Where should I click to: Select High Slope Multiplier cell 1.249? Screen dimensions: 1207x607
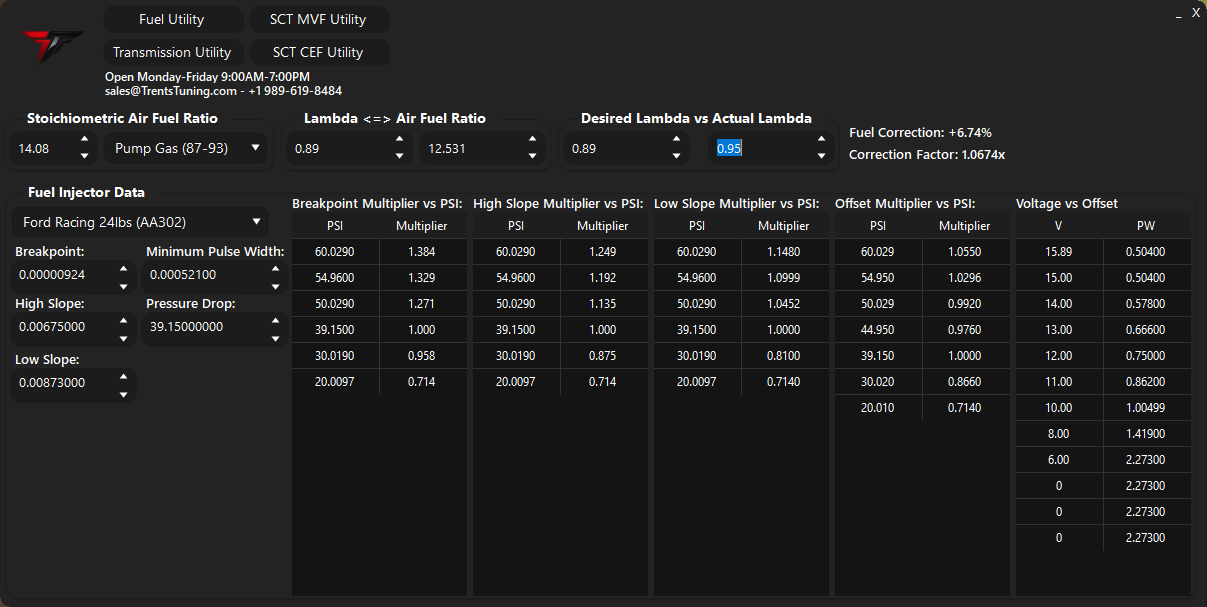tap(603, 252)
